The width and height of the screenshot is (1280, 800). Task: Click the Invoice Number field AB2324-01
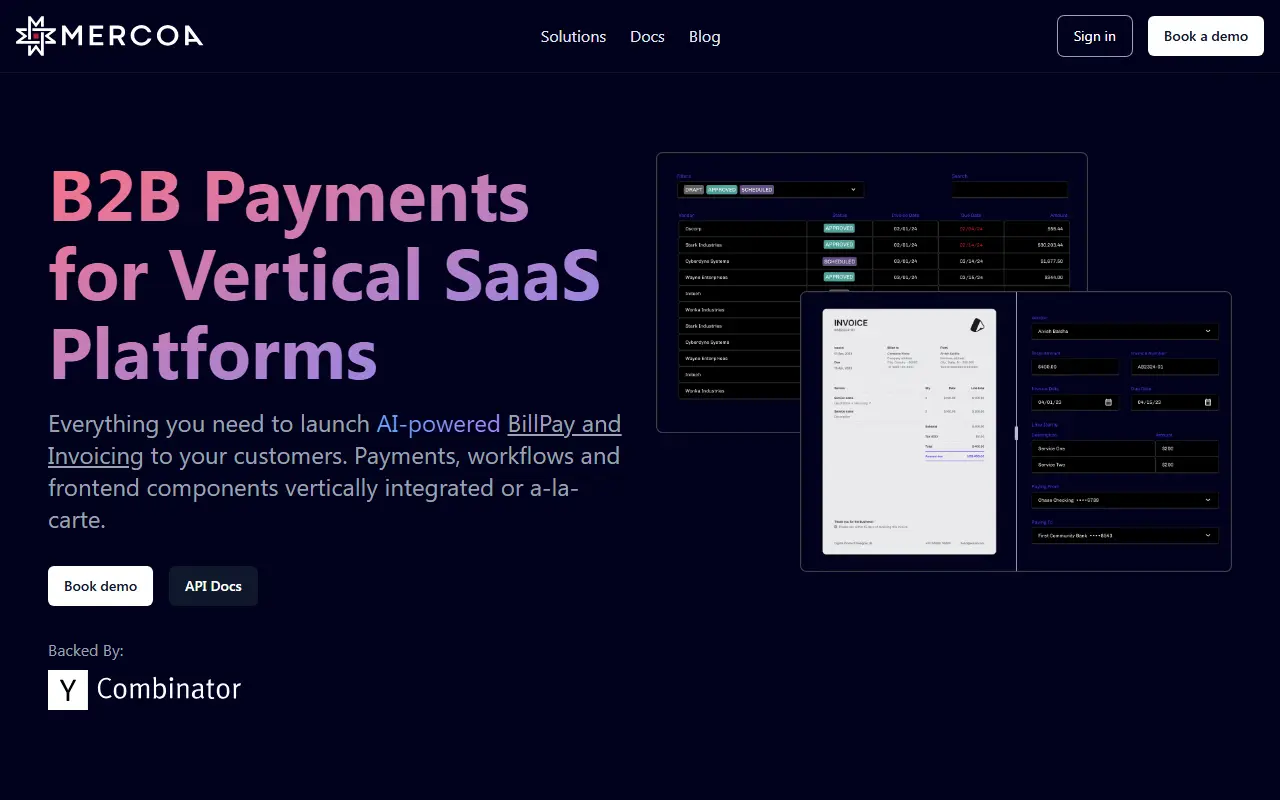pyautogui.click(x=1175, y=367)
